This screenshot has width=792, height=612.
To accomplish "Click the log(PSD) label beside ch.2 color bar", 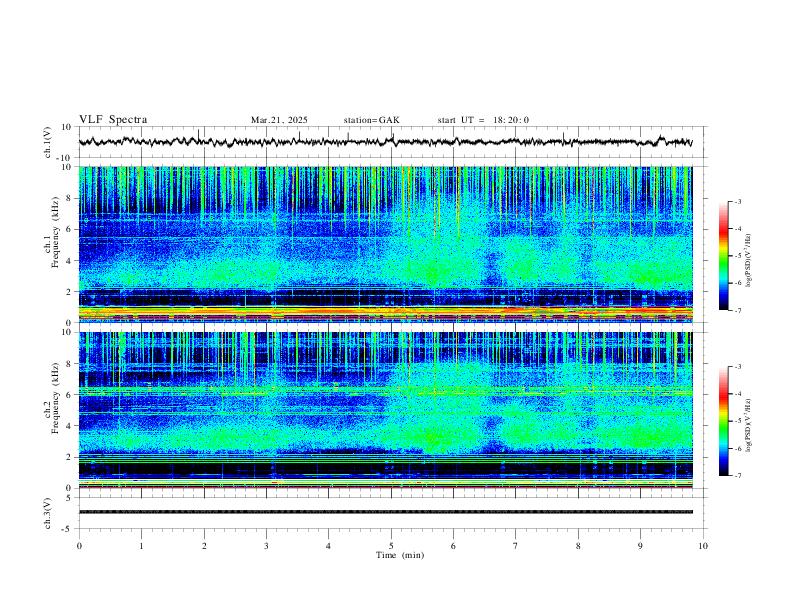I will [748, 426].
